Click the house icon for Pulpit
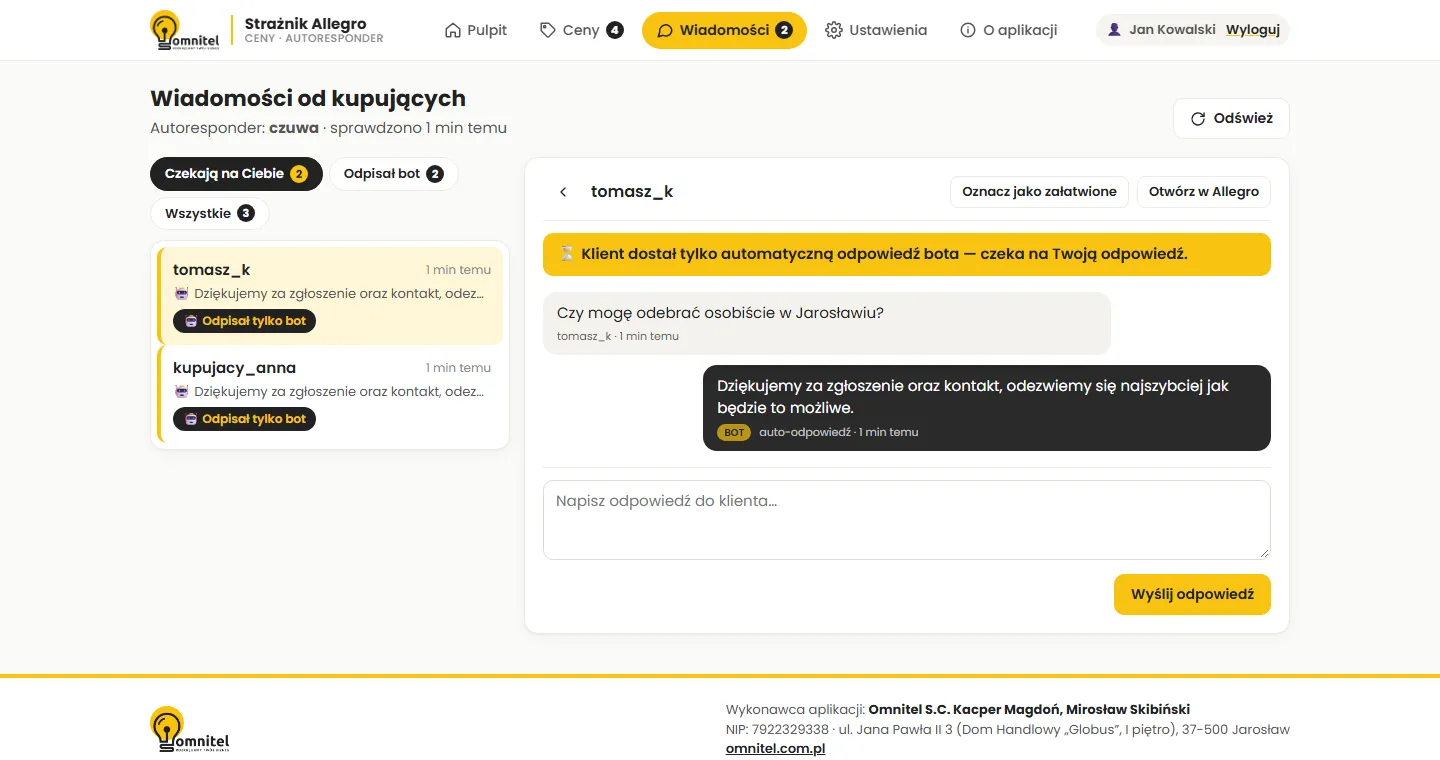The height and width of the screenshot is (760, 1440). point(453,30)
